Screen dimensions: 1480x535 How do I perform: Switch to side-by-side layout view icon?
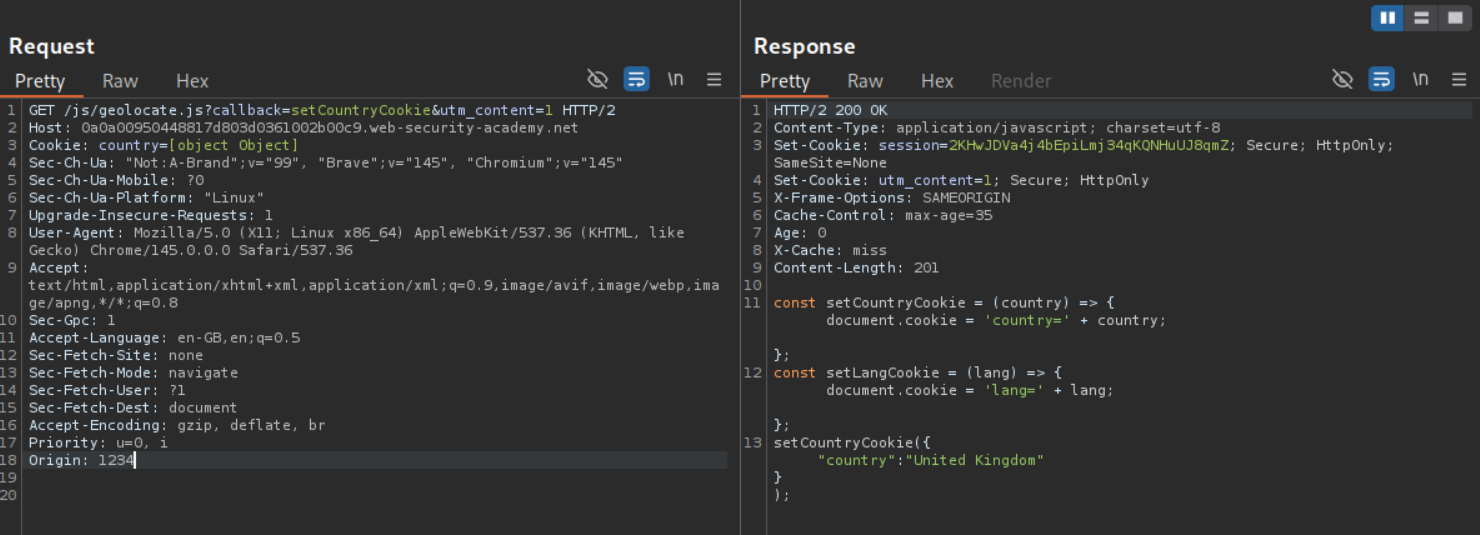[1387, 18]
